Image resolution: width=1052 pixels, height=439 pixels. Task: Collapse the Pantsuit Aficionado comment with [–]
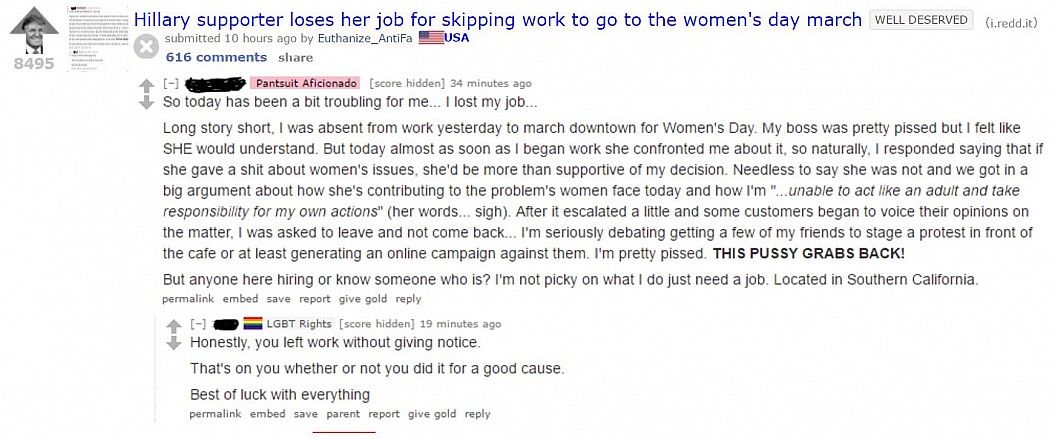click(x=170, y=84)
